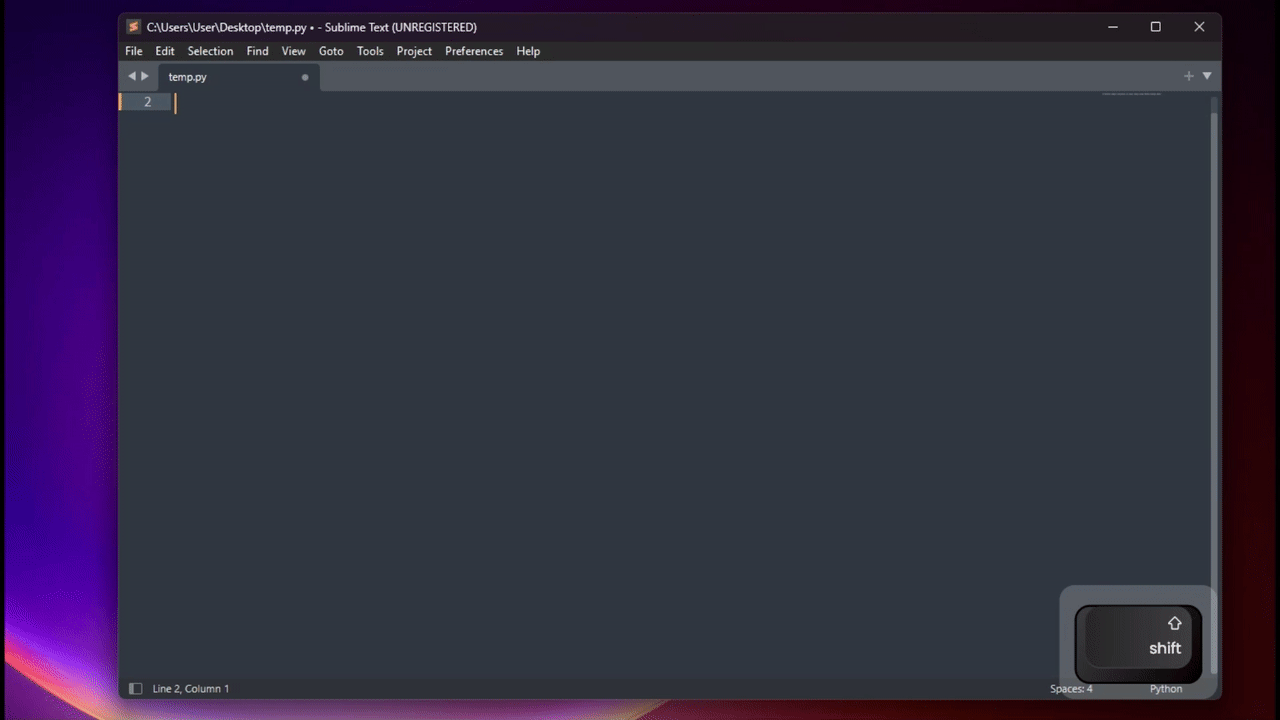Click the minimap preview area

(x=1131, y=95)
